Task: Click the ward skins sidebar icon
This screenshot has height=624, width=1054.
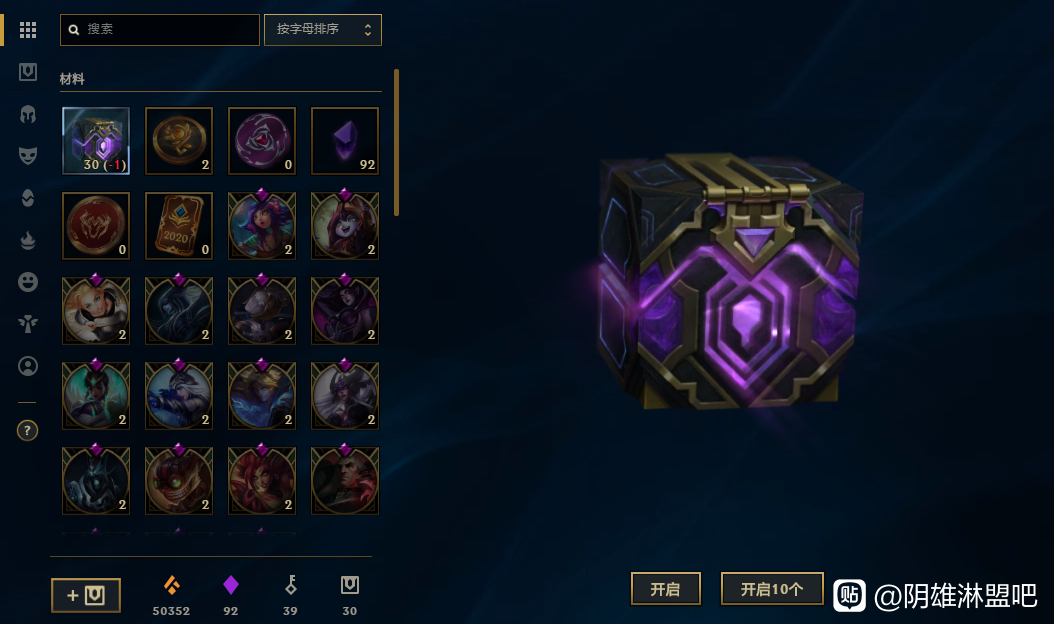Action: tap(28, 323)
